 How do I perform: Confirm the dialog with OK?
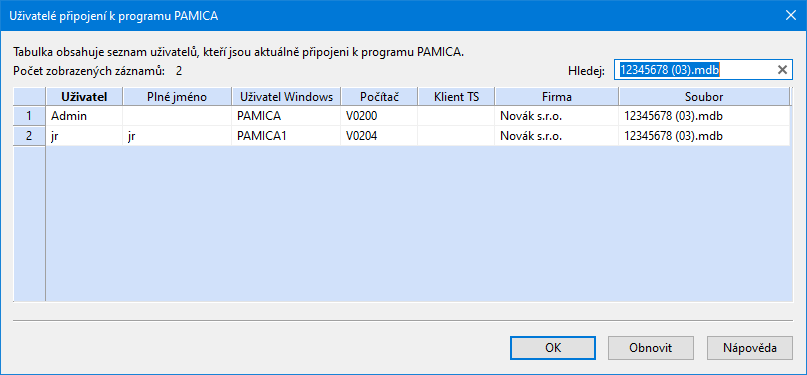tap(553, 348)
